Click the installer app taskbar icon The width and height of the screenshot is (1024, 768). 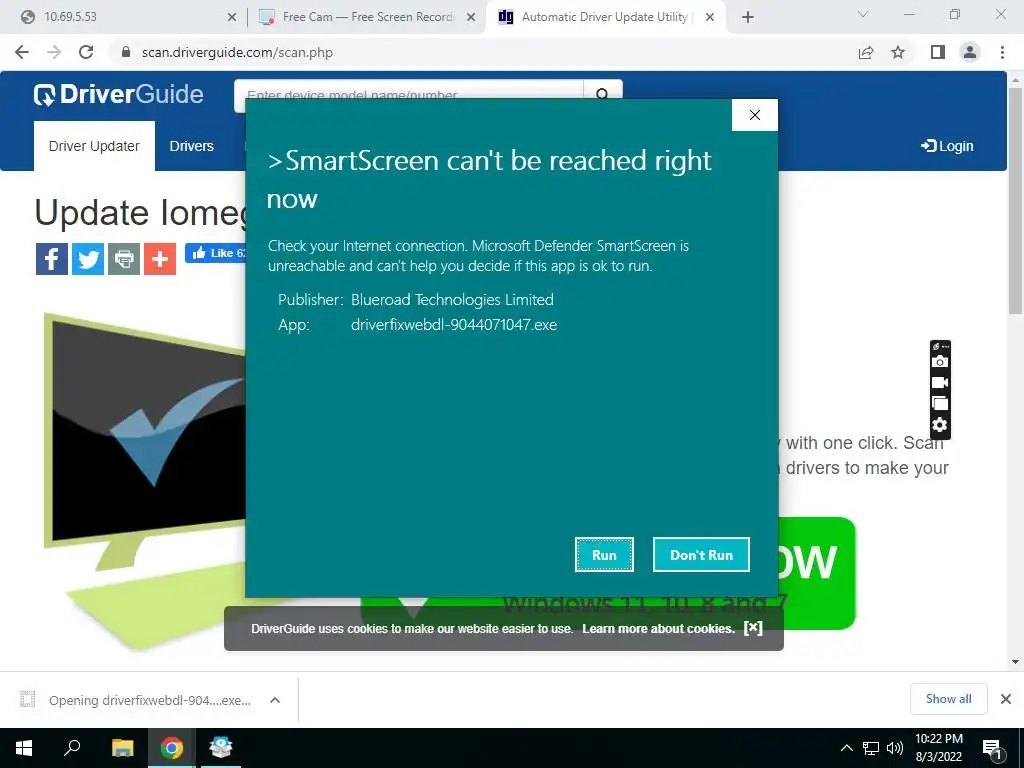[x=221, y=748]
